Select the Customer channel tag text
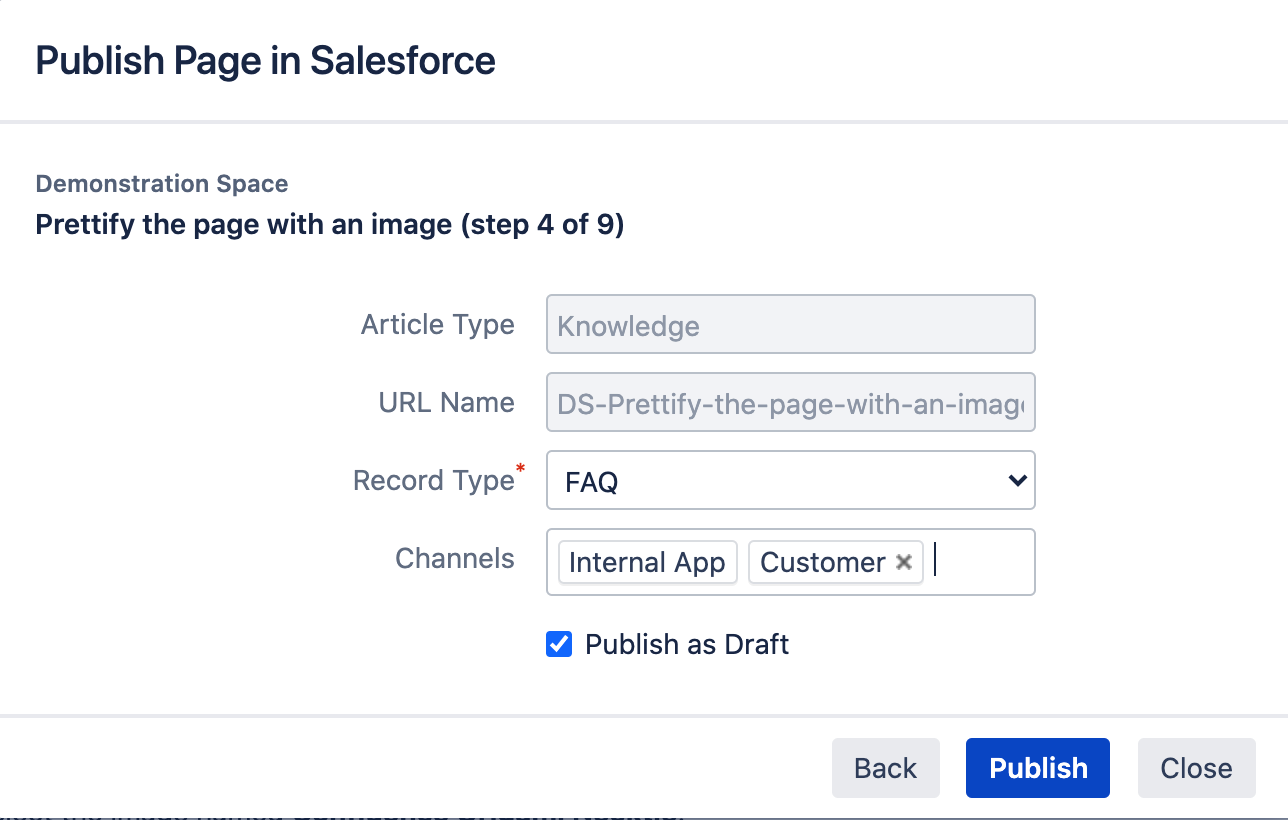This screenshot has height=820, width=1288. tap(822, 563)
